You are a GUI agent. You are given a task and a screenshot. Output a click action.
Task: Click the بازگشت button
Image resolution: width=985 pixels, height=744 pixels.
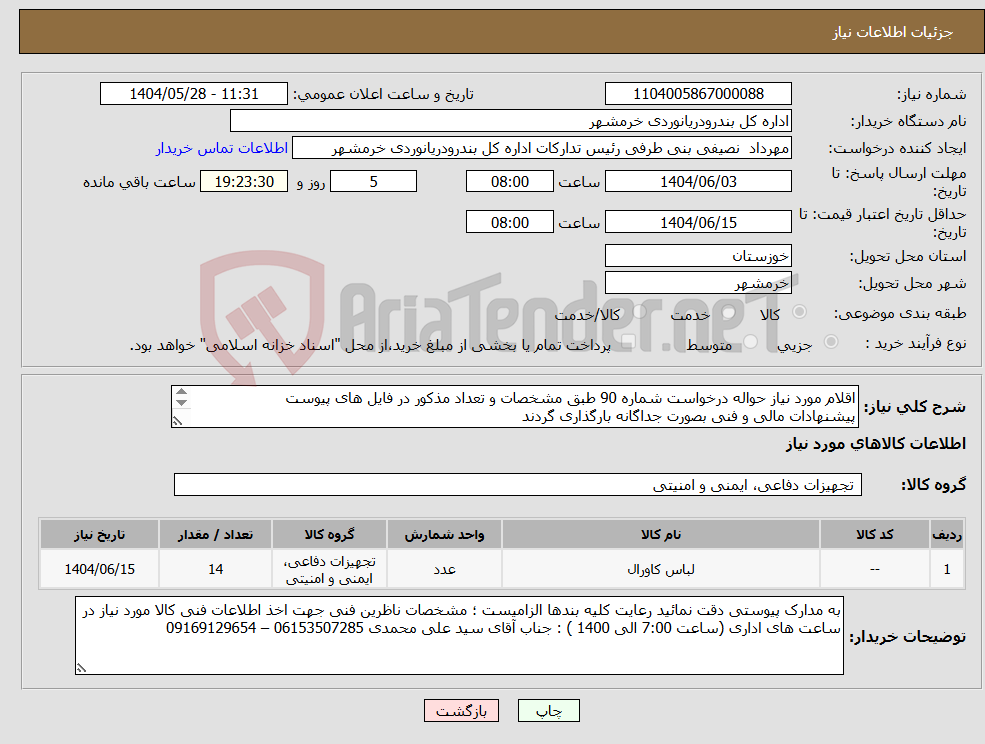pyautogui.click(x=461, y=710)
